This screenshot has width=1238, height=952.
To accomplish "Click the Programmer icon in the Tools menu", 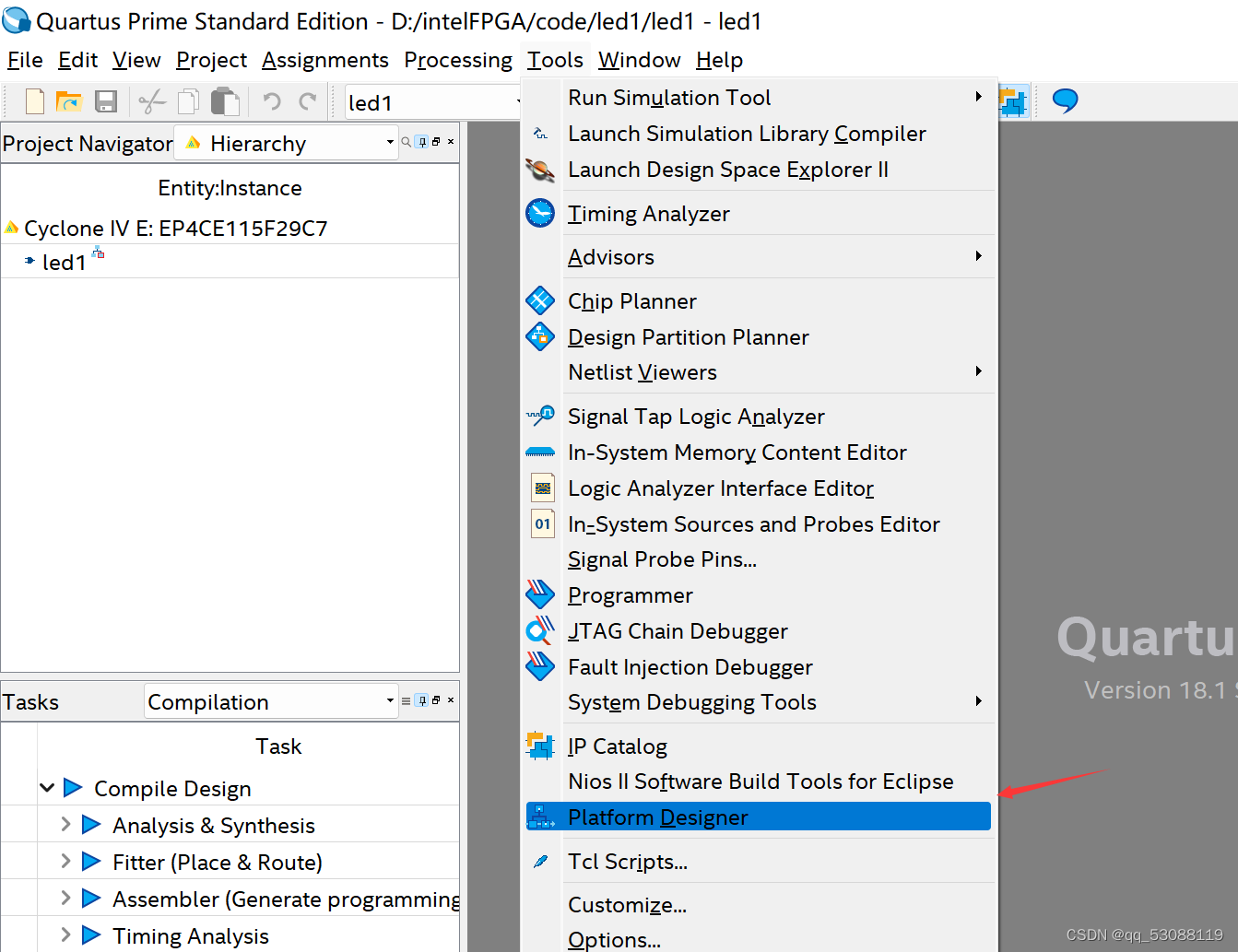I will tap(540, 594).
